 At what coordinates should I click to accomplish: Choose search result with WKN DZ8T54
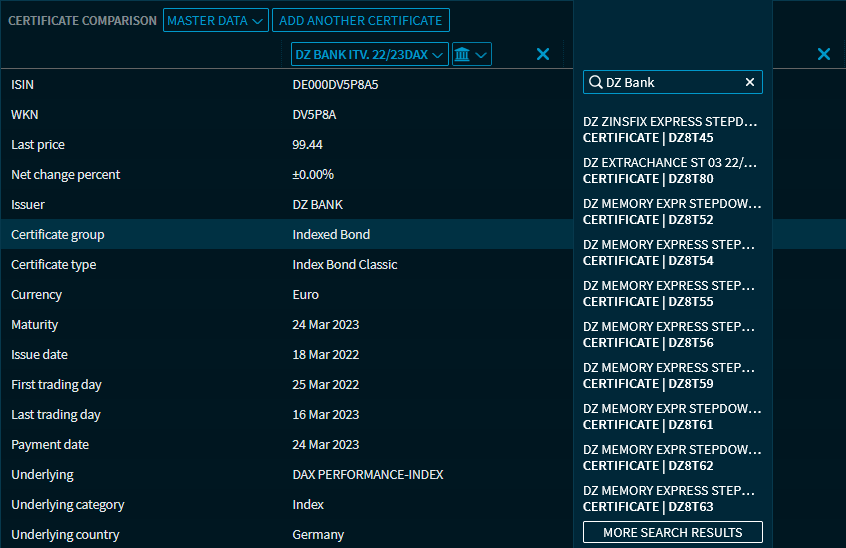tap(670, 253)
